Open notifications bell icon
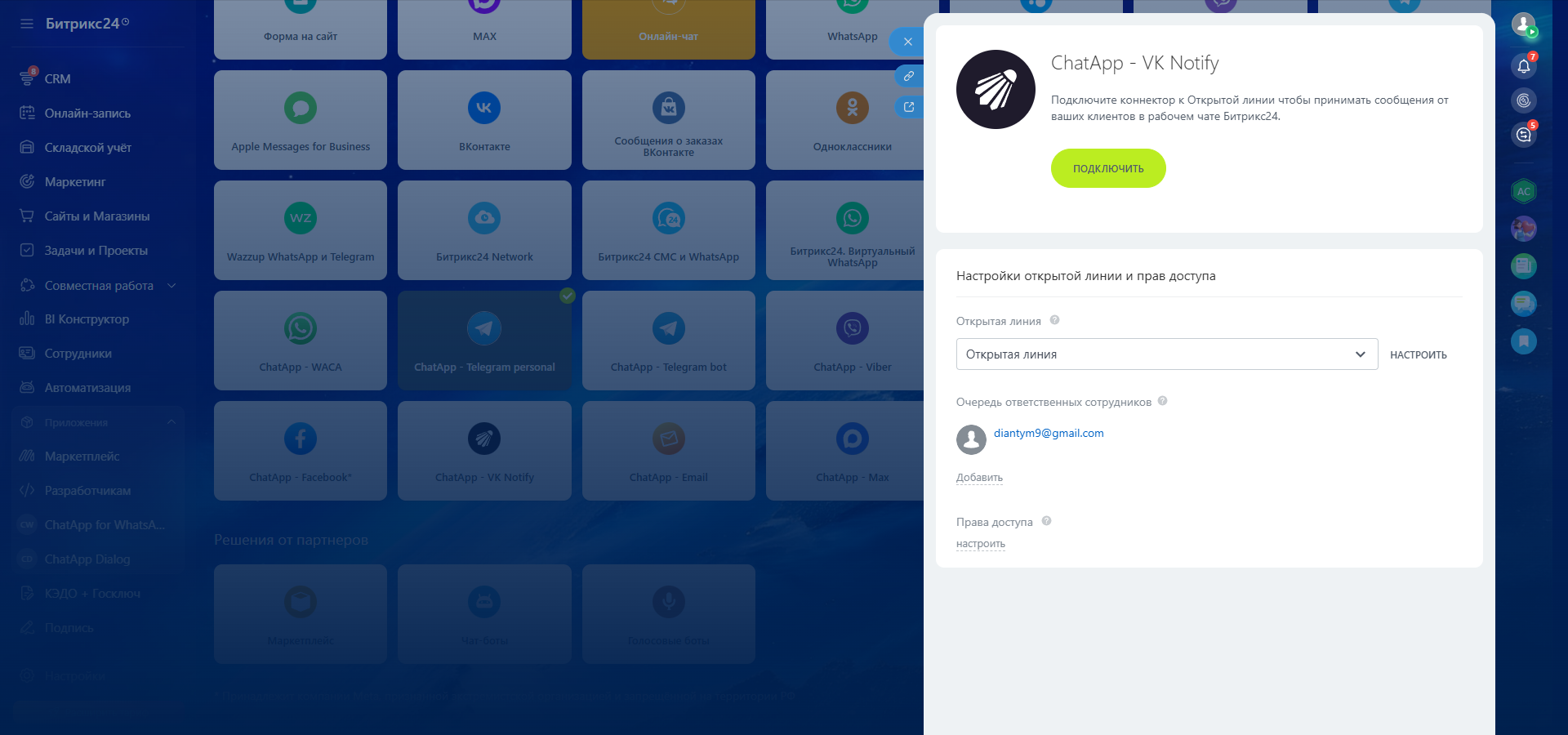Viewport: 1568px width, 735px height. click(1523, 66)
